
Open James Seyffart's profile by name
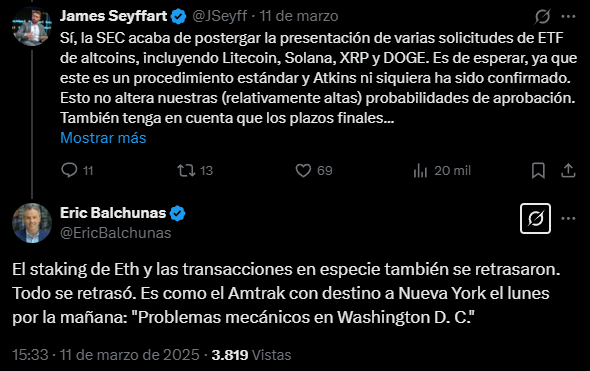point(113,16)
